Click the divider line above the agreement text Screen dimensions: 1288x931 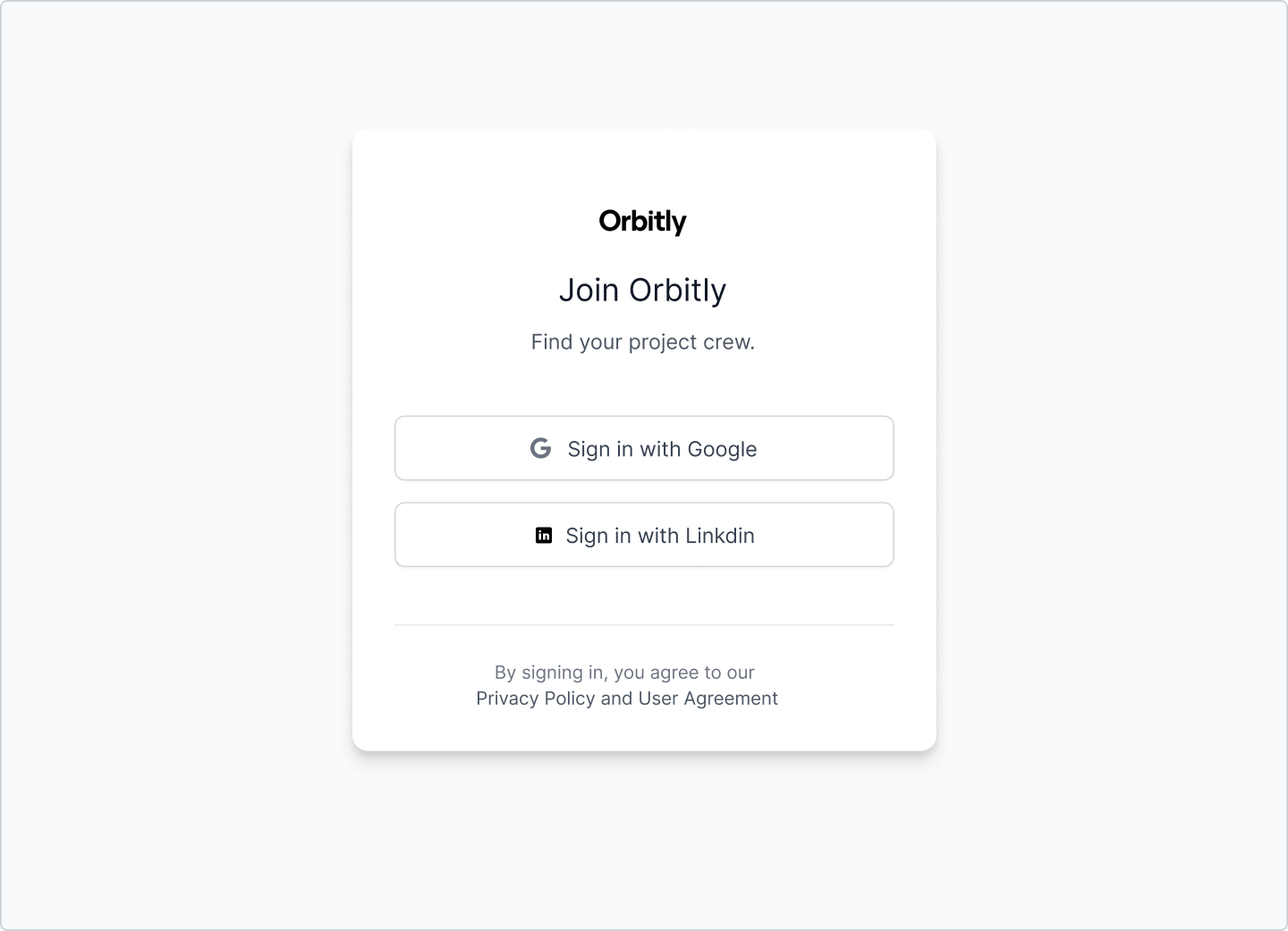643,623
